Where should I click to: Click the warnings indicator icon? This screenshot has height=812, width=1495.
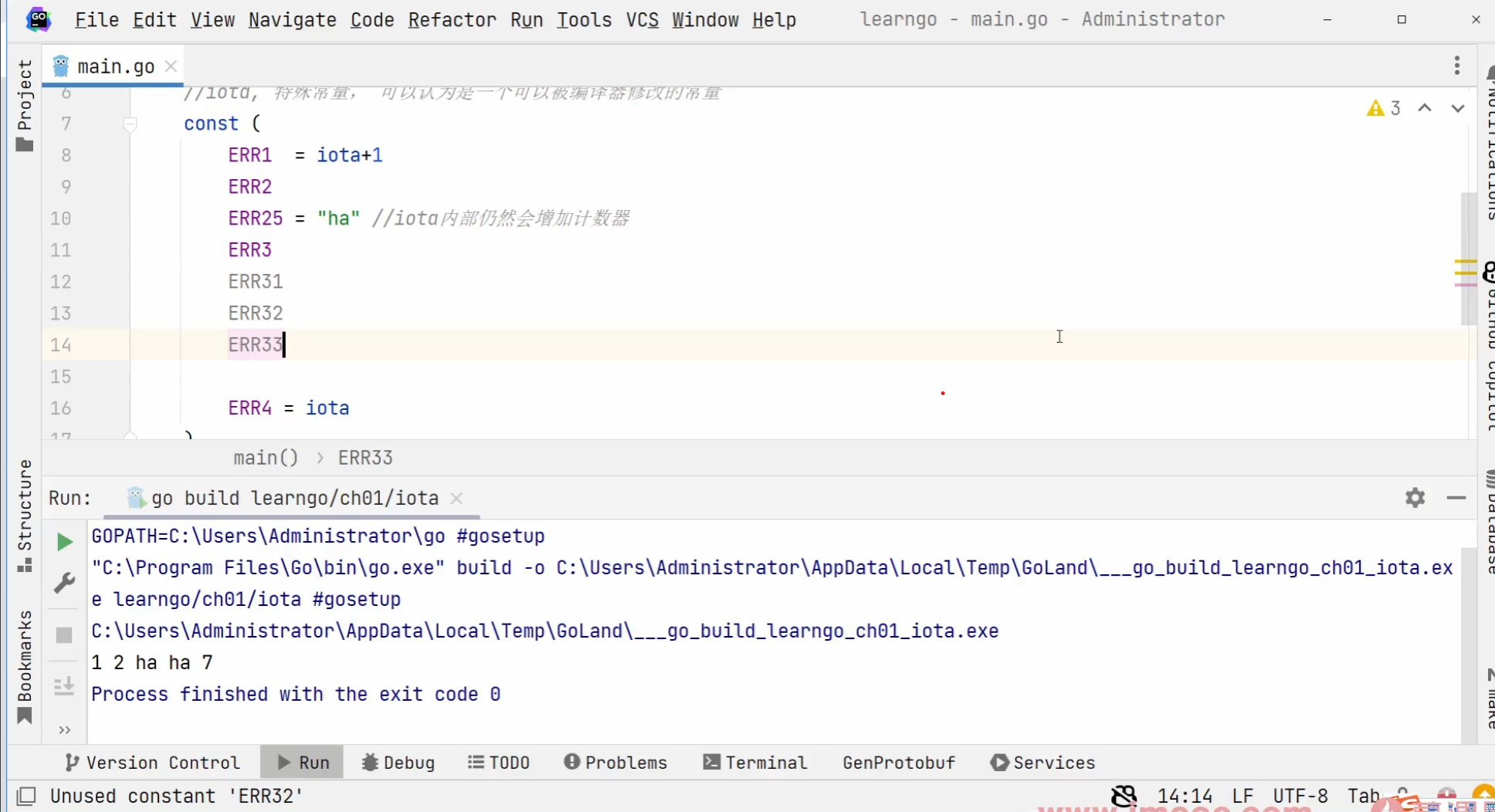[1375, 108]
